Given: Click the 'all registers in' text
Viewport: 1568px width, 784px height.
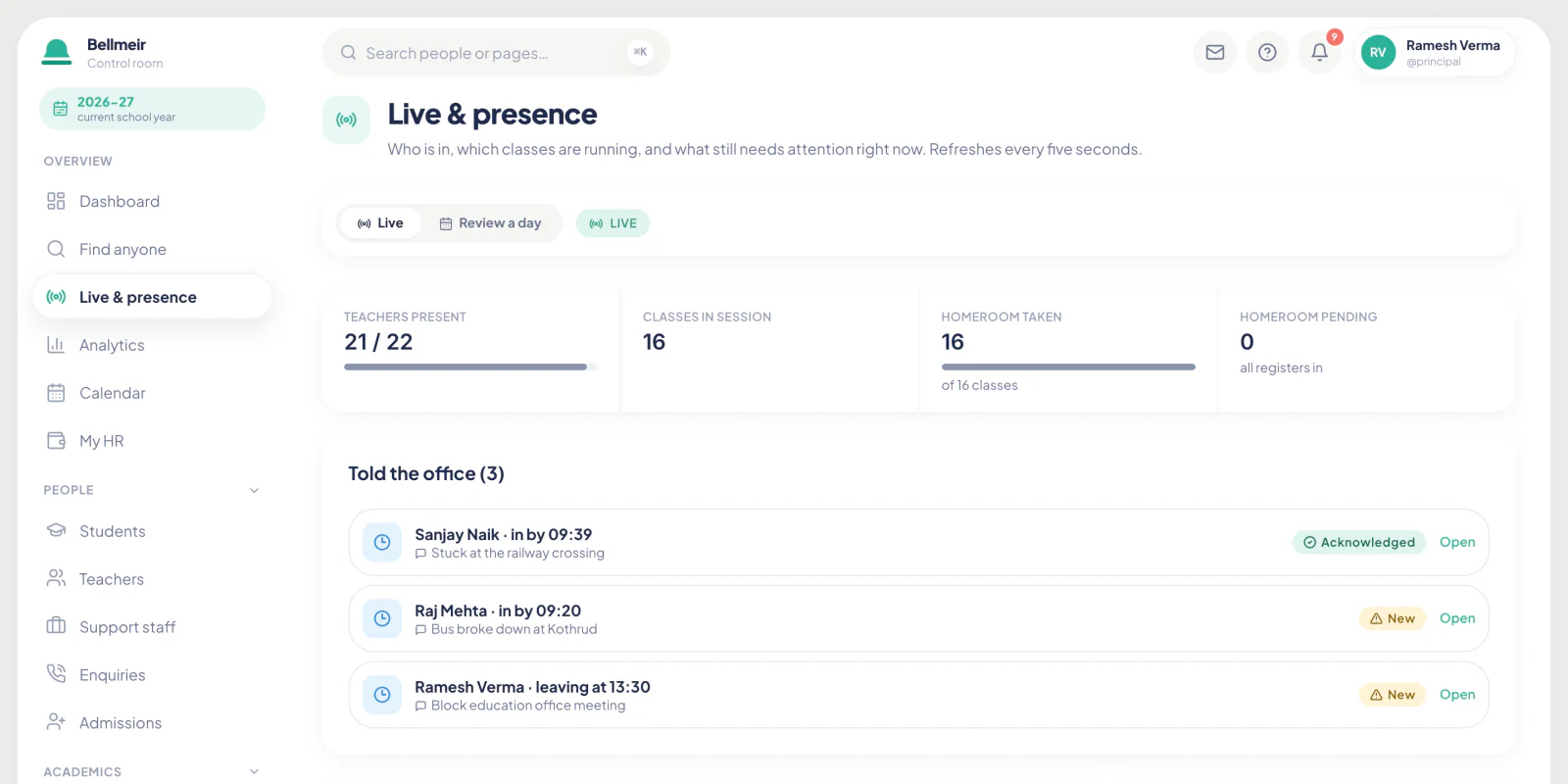Looking at the screenshot, I should point(1281,367).
